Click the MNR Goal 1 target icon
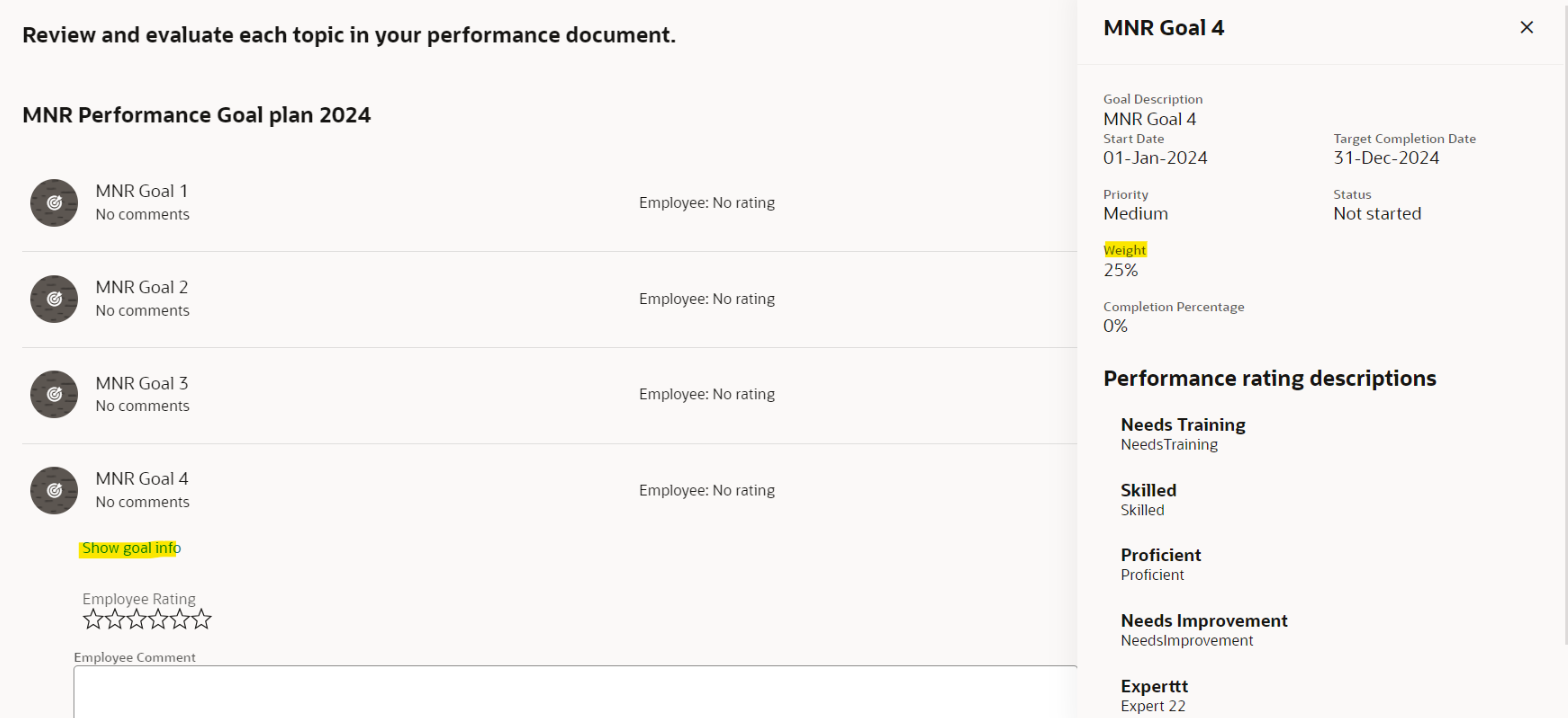 54,203
